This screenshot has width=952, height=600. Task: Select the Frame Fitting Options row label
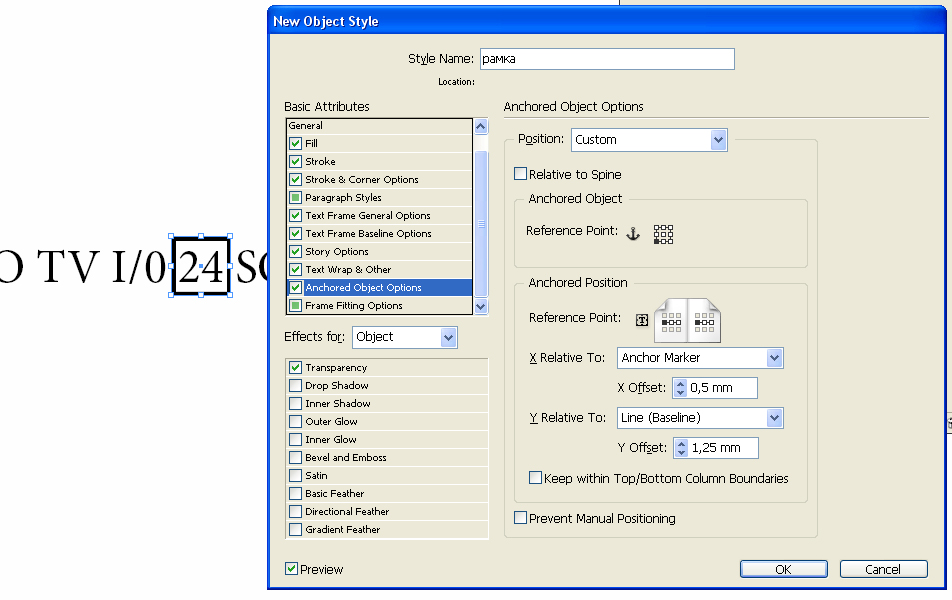(354, 305)
